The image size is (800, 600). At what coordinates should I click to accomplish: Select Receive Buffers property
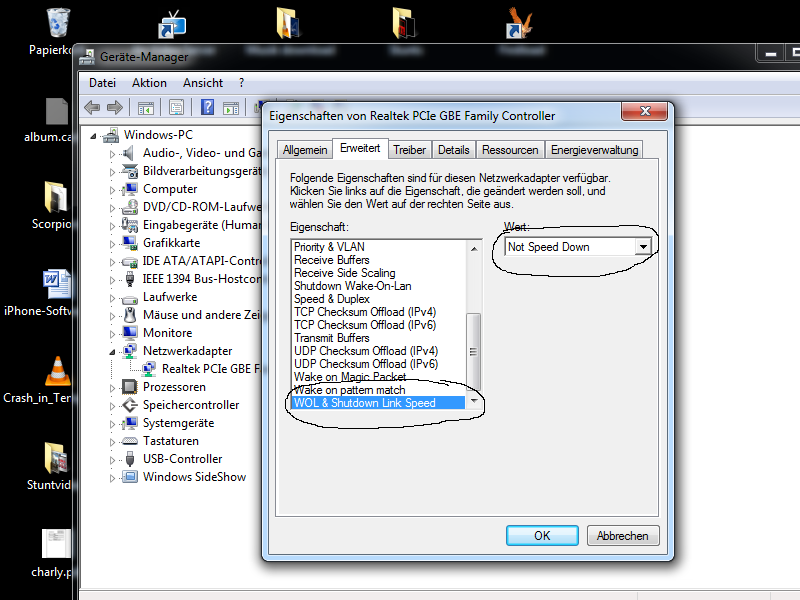coord(379,260)
